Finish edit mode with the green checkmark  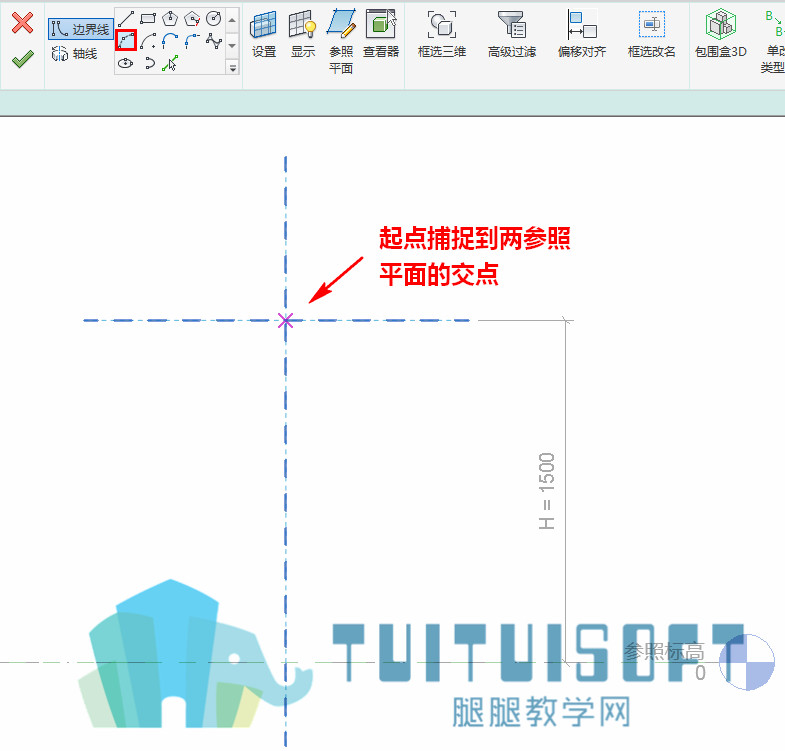coord(23,59)
